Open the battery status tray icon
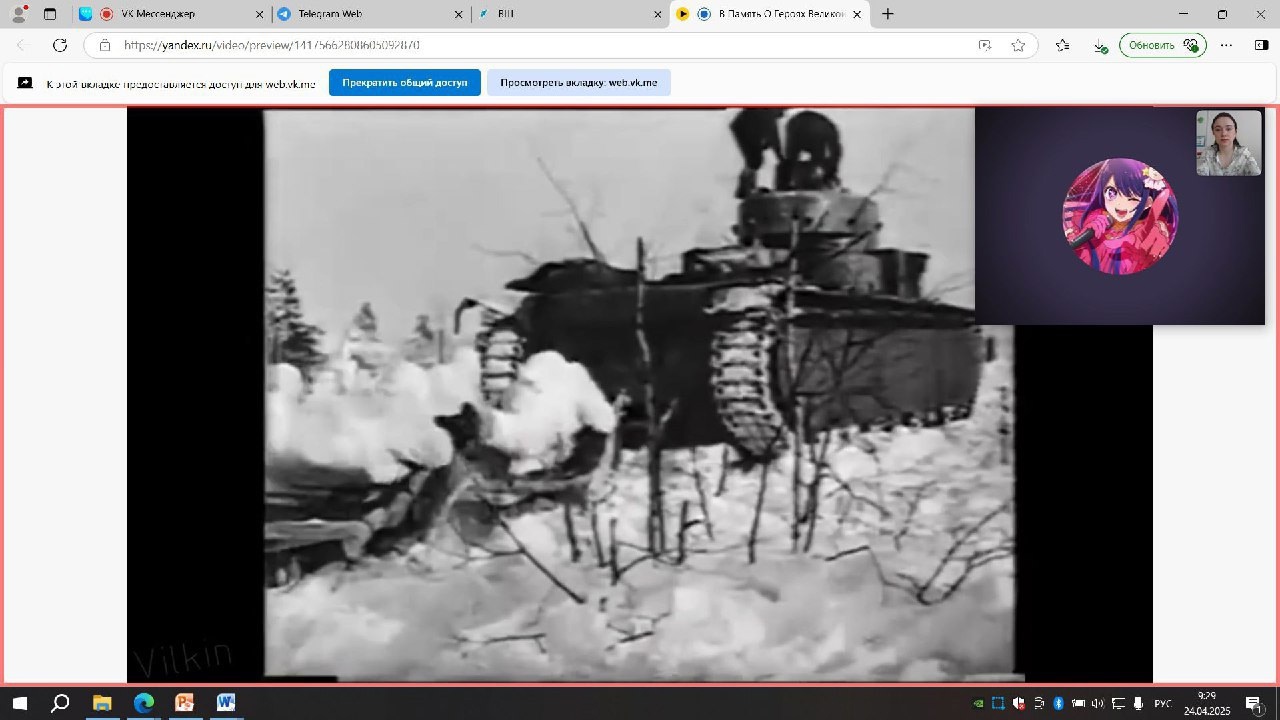Screen dimensions: 1280x720 (1078, 703)
